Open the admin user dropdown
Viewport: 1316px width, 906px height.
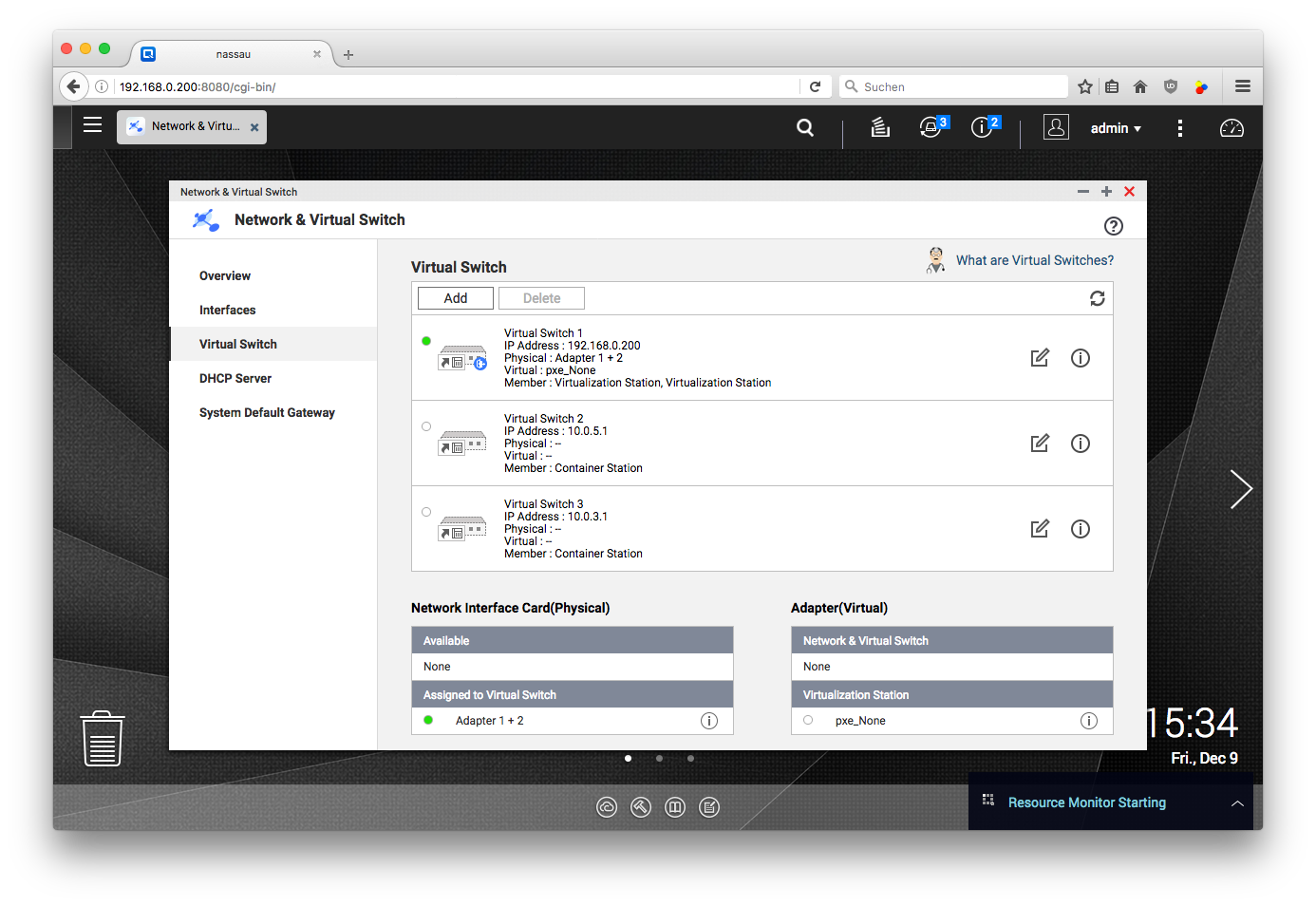[1116, 128]
